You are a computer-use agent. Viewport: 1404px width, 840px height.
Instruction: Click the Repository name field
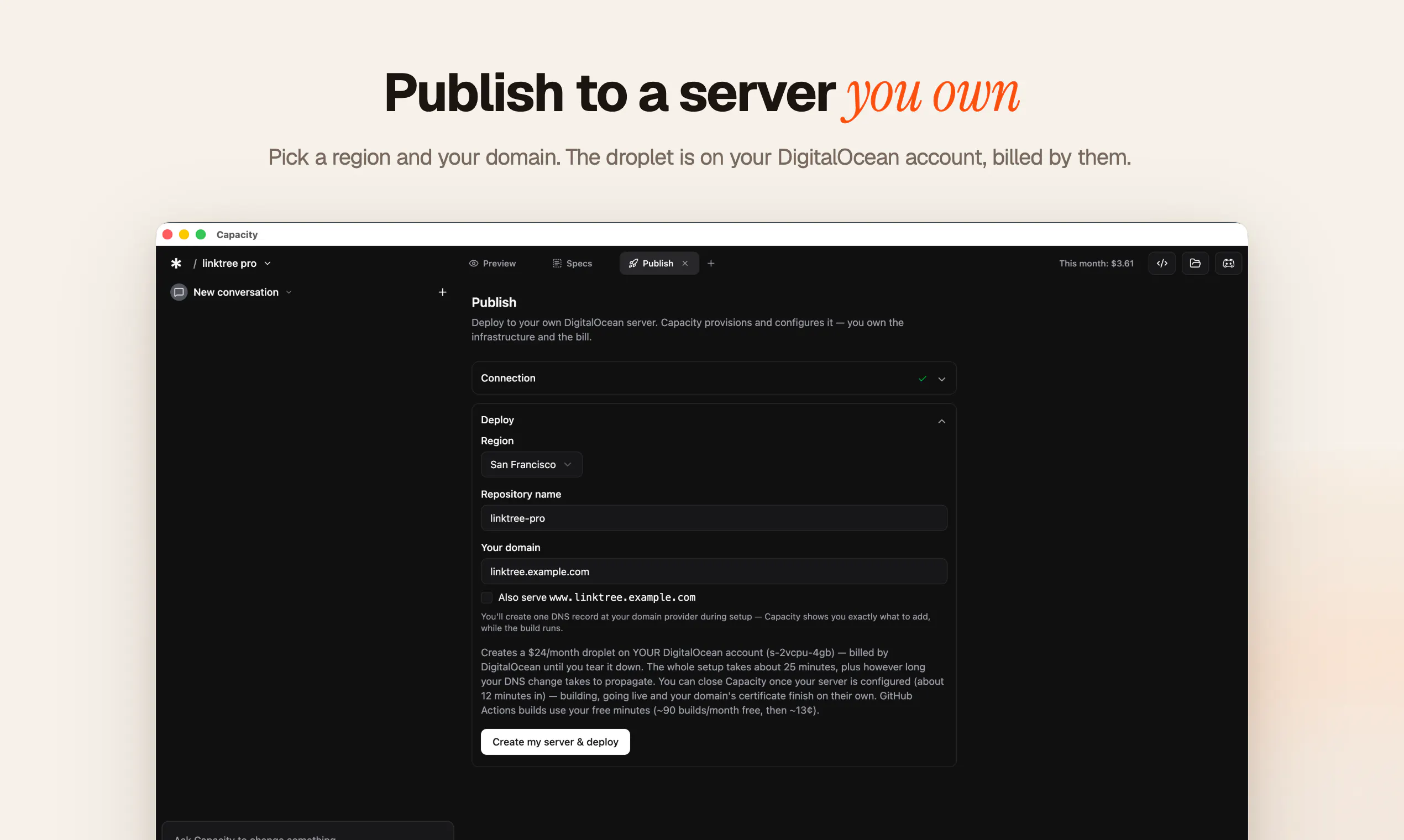(x=714, y=518)
